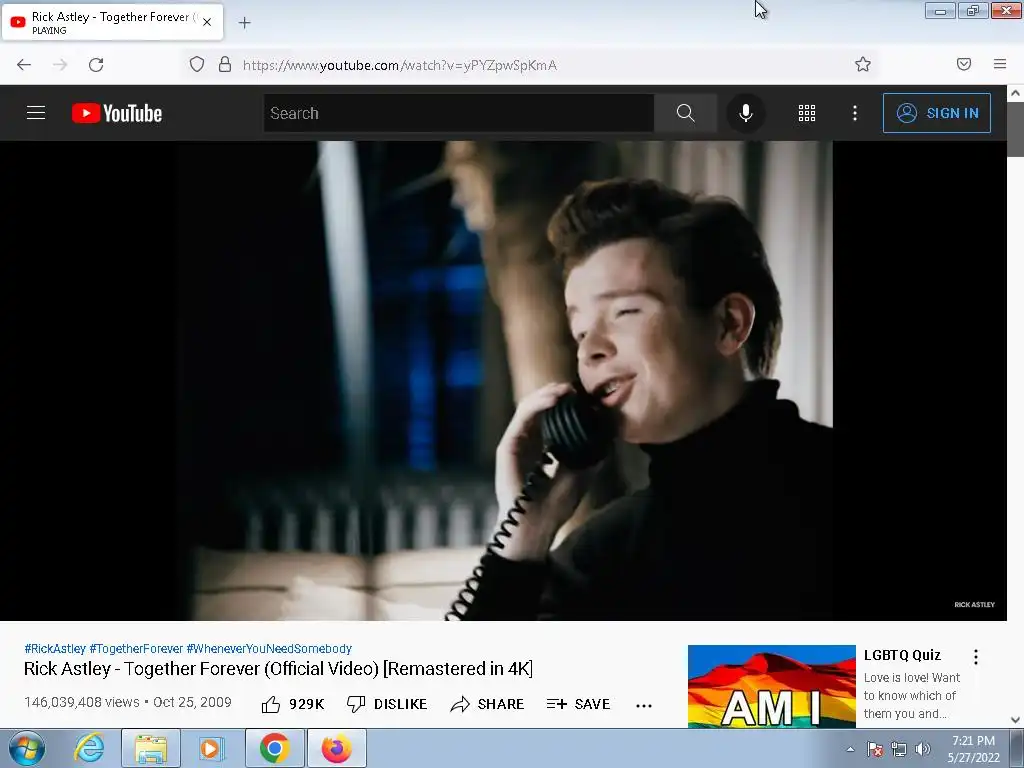Image resolution: width=1024 pixels, height=768 pixels.
Task: Bookmark this page with star icon
Action: pyautogui.click(x=863, y=64)
